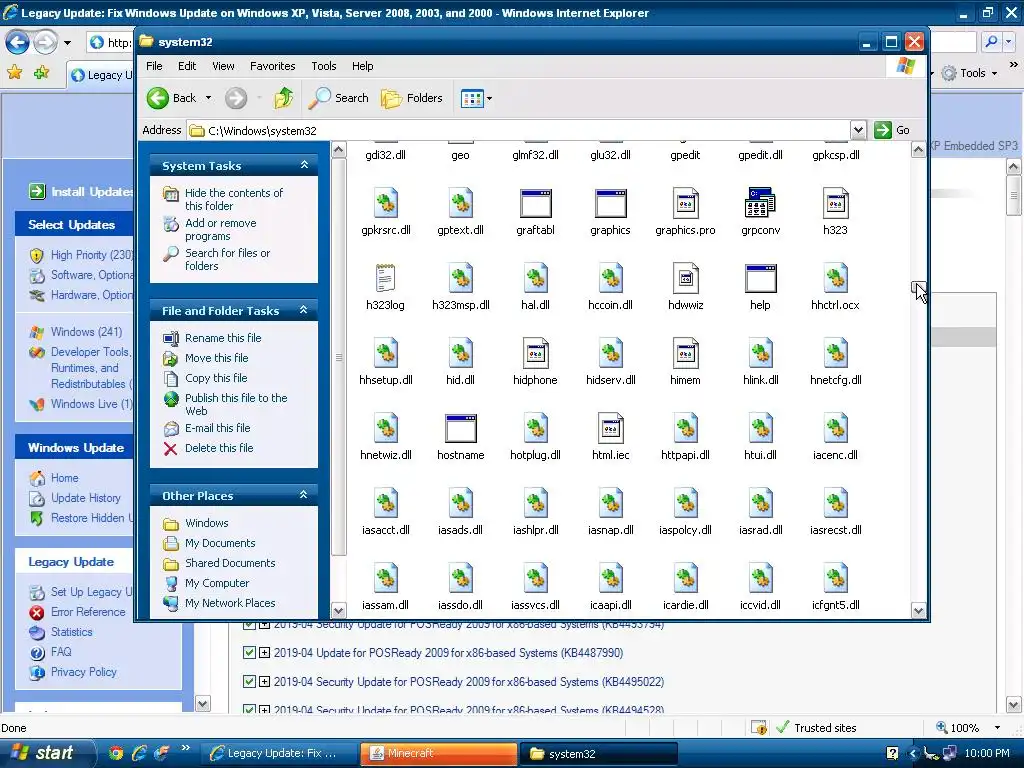Select the iassam.dll file icon
Screen dimensions: 1024x768
[385, 579]
